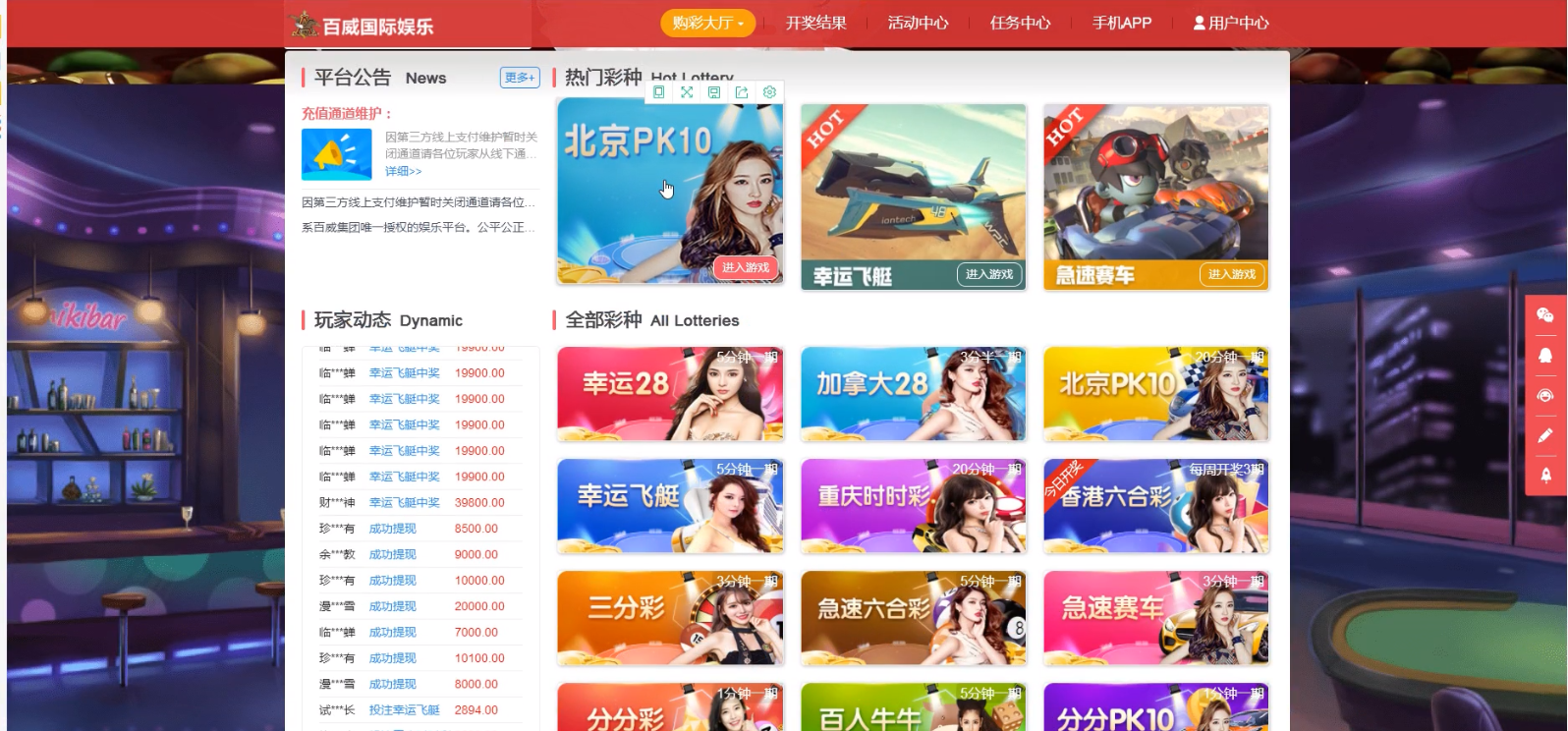
Task: Click the pencil feedback icon
Action: coord(1544,435)
